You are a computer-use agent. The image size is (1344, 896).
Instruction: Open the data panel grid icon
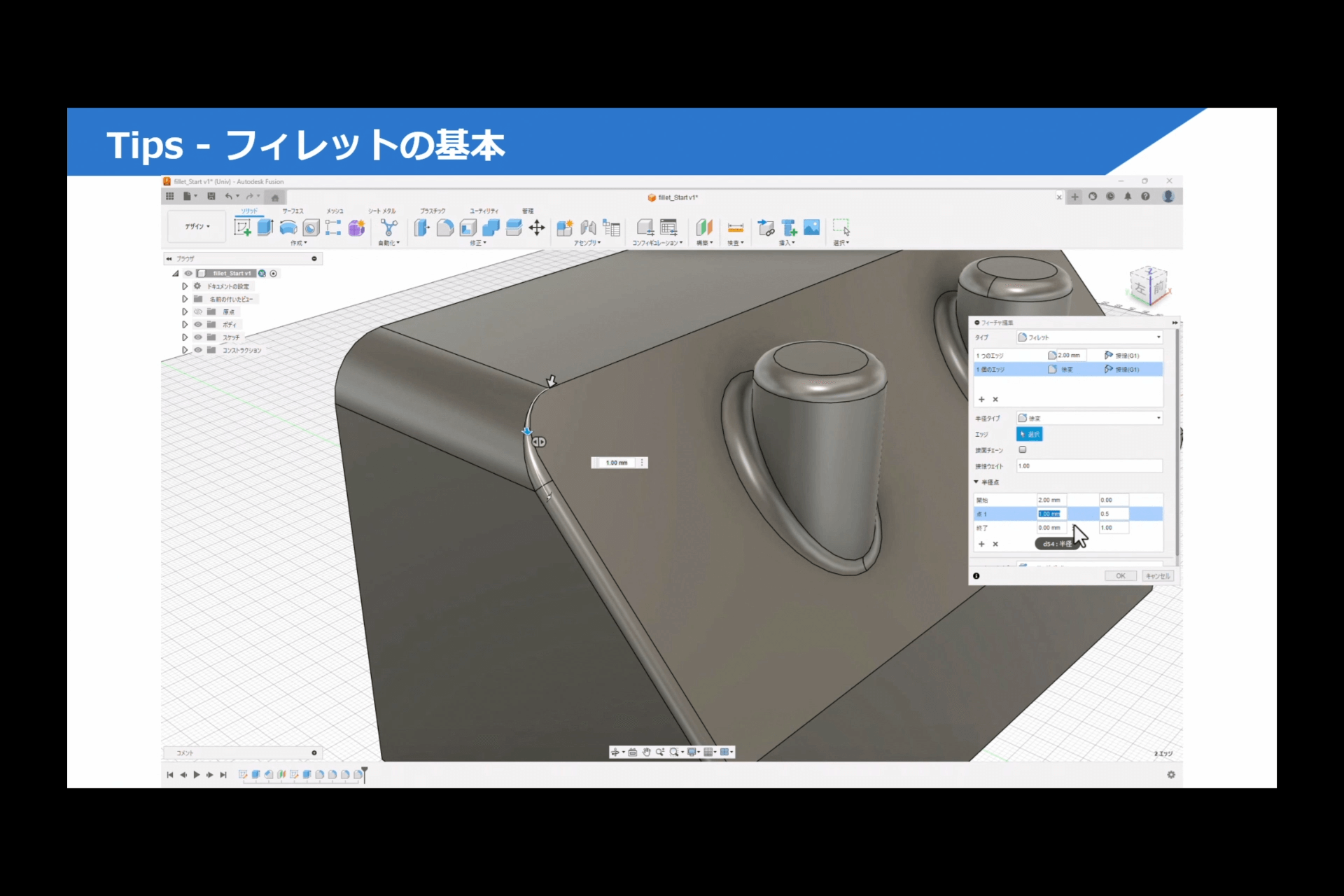[x=169, y=197]
